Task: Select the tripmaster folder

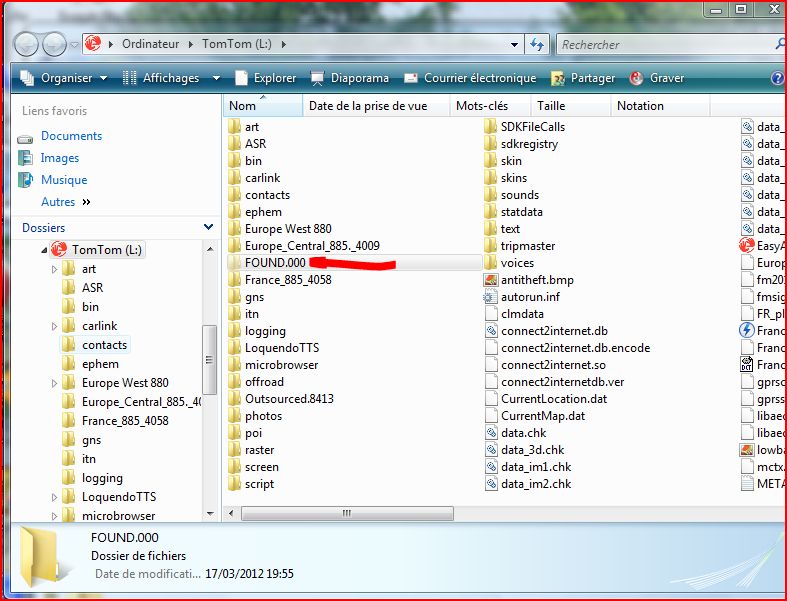Action: [528, 246]
